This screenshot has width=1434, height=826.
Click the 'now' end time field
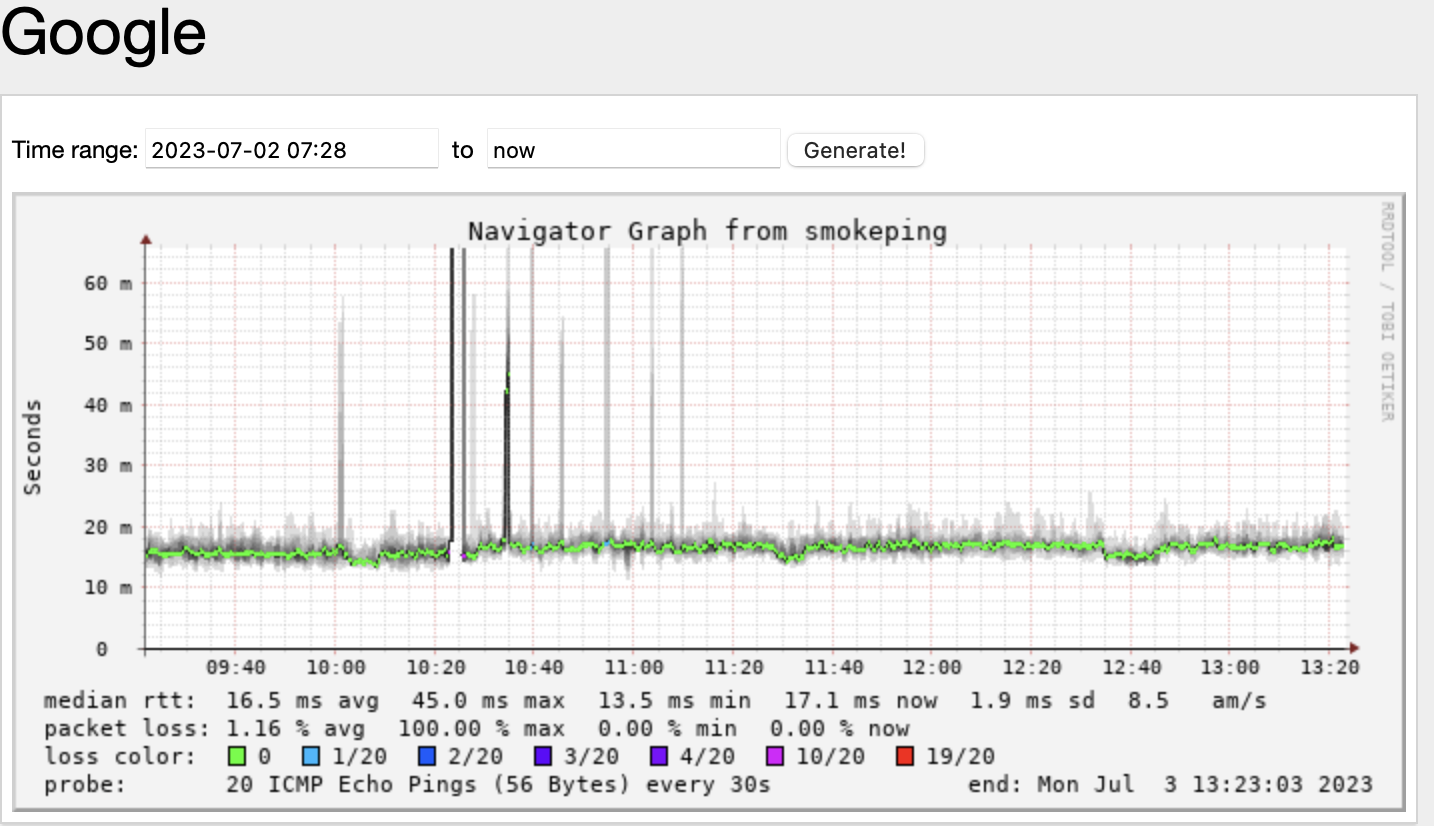[x=632, y=150]
